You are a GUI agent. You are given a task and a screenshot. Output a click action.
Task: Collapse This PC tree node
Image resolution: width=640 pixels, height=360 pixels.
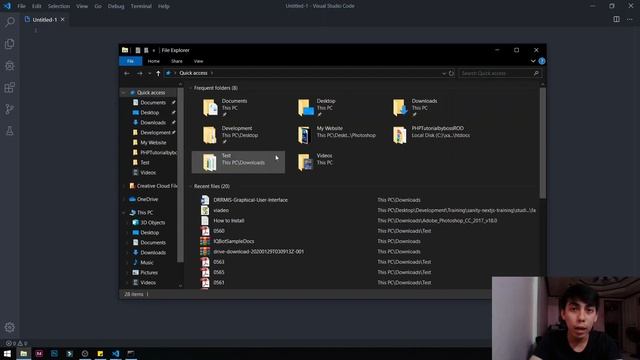point(124,213)
